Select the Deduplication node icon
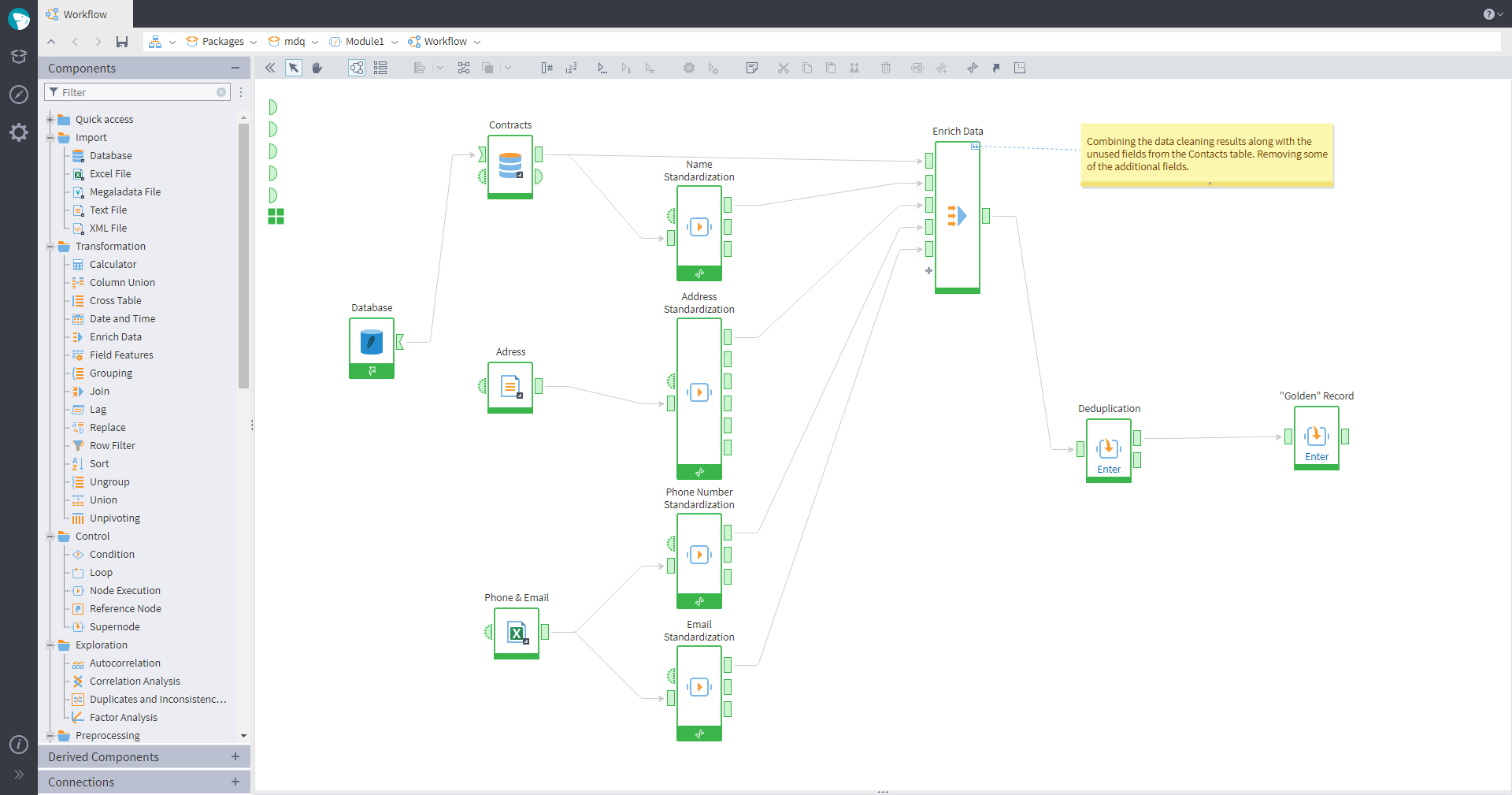 [1108, 448]
